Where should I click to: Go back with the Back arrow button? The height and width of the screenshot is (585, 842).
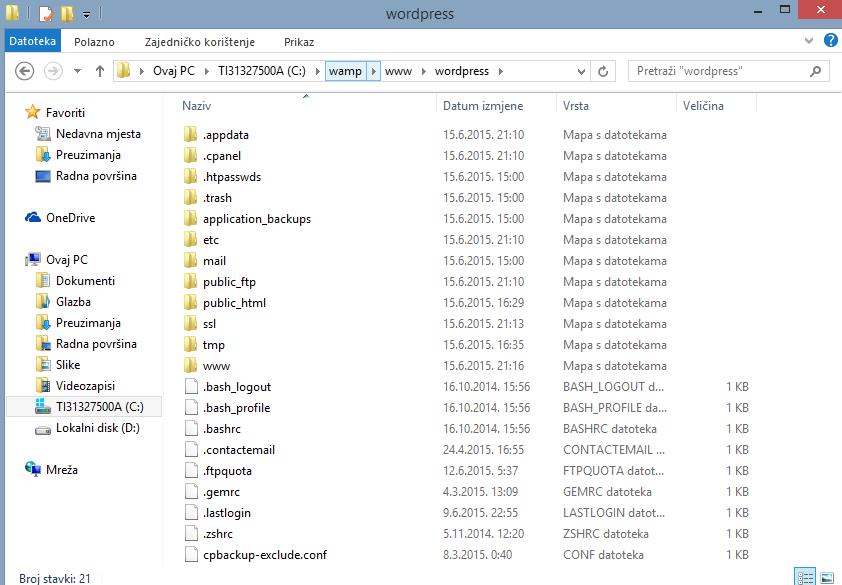pos(24,71)
